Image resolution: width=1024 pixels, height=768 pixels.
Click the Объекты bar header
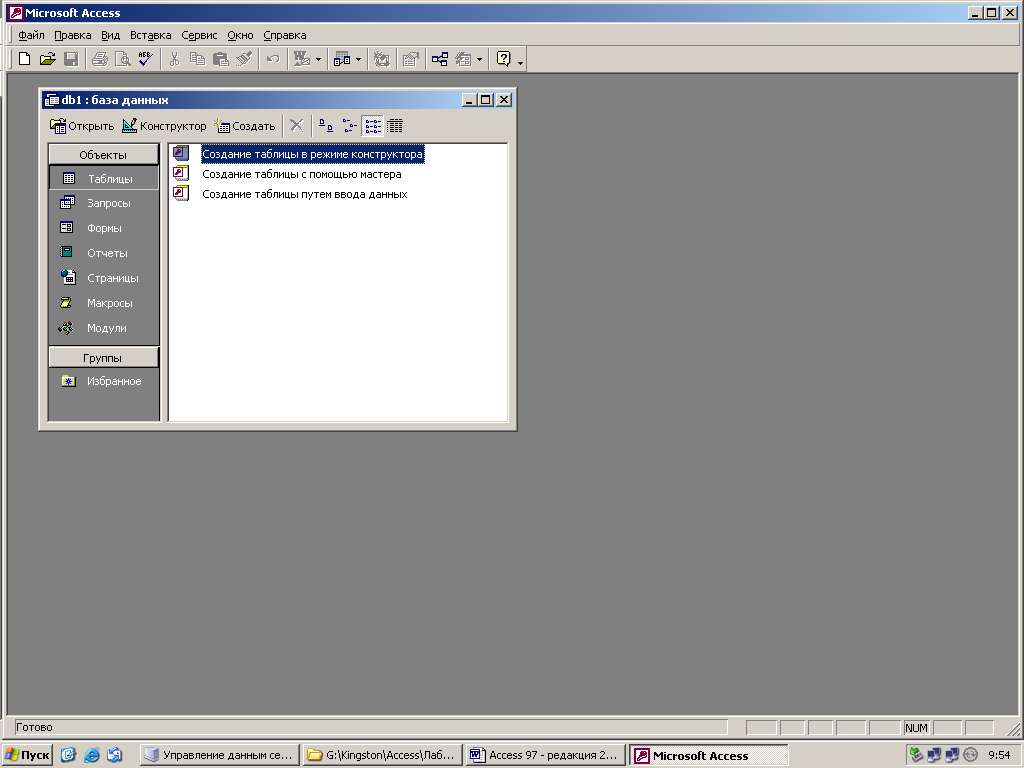[x=103, y=155]
